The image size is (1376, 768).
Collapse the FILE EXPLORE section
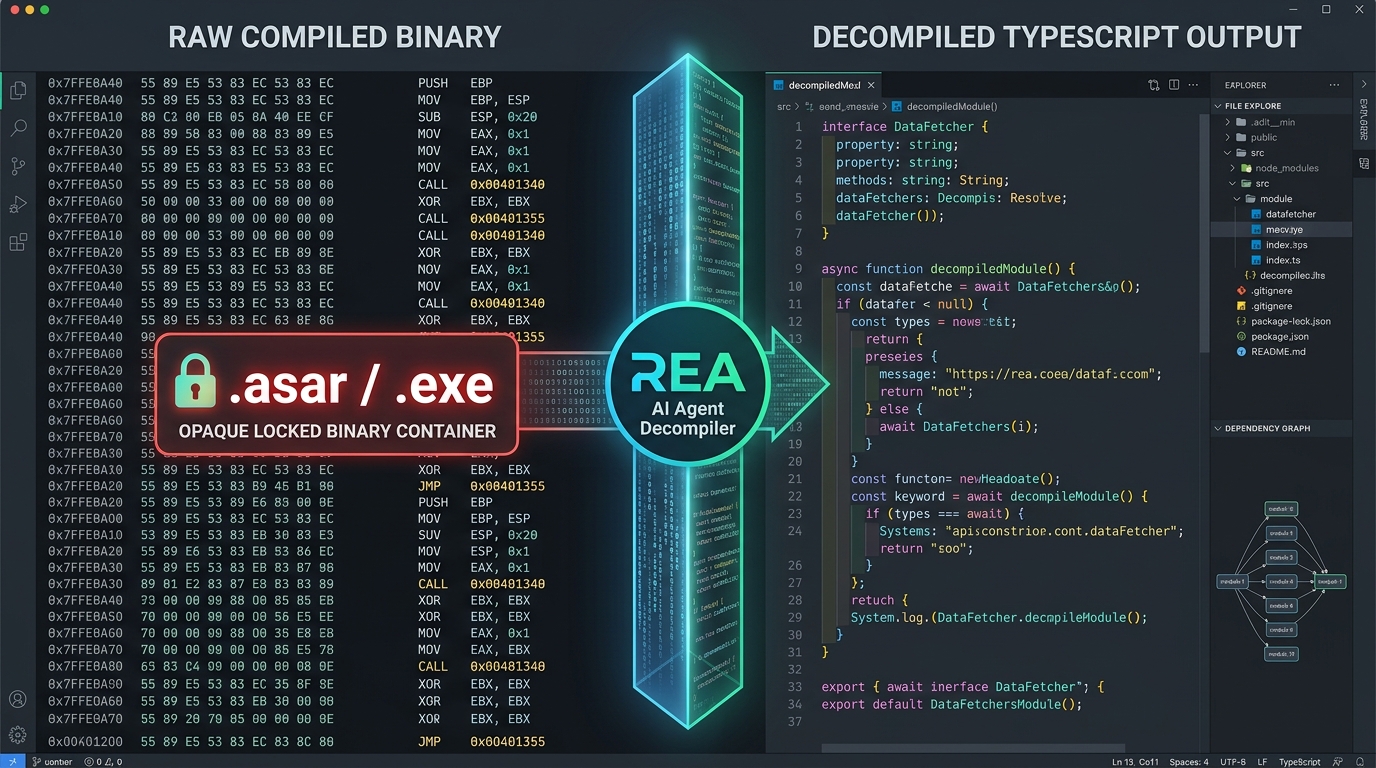tap(1219, 106)
